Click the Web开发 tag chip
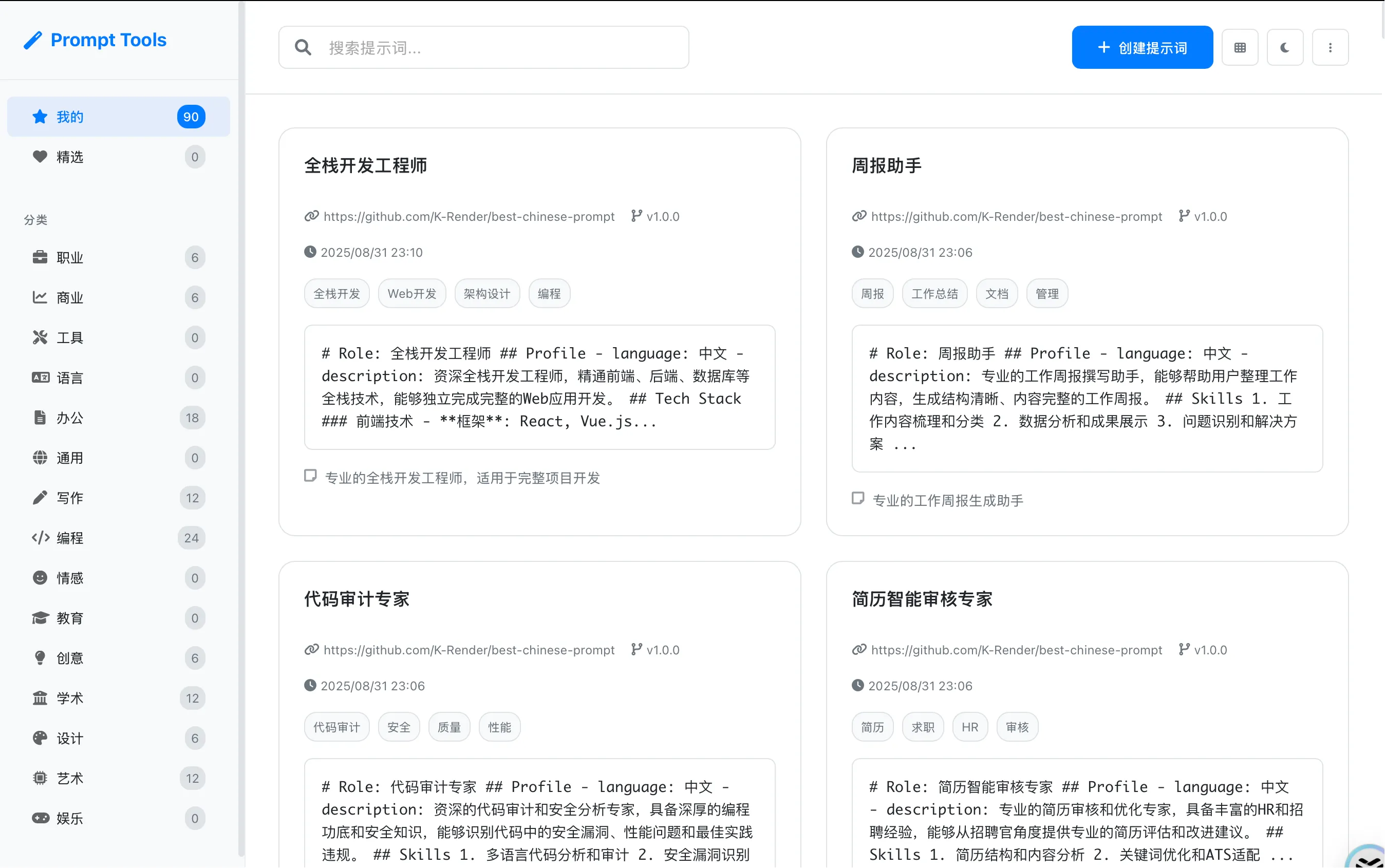The height and width of the screenshot is (868, 1385). click(x=411, y=294)
